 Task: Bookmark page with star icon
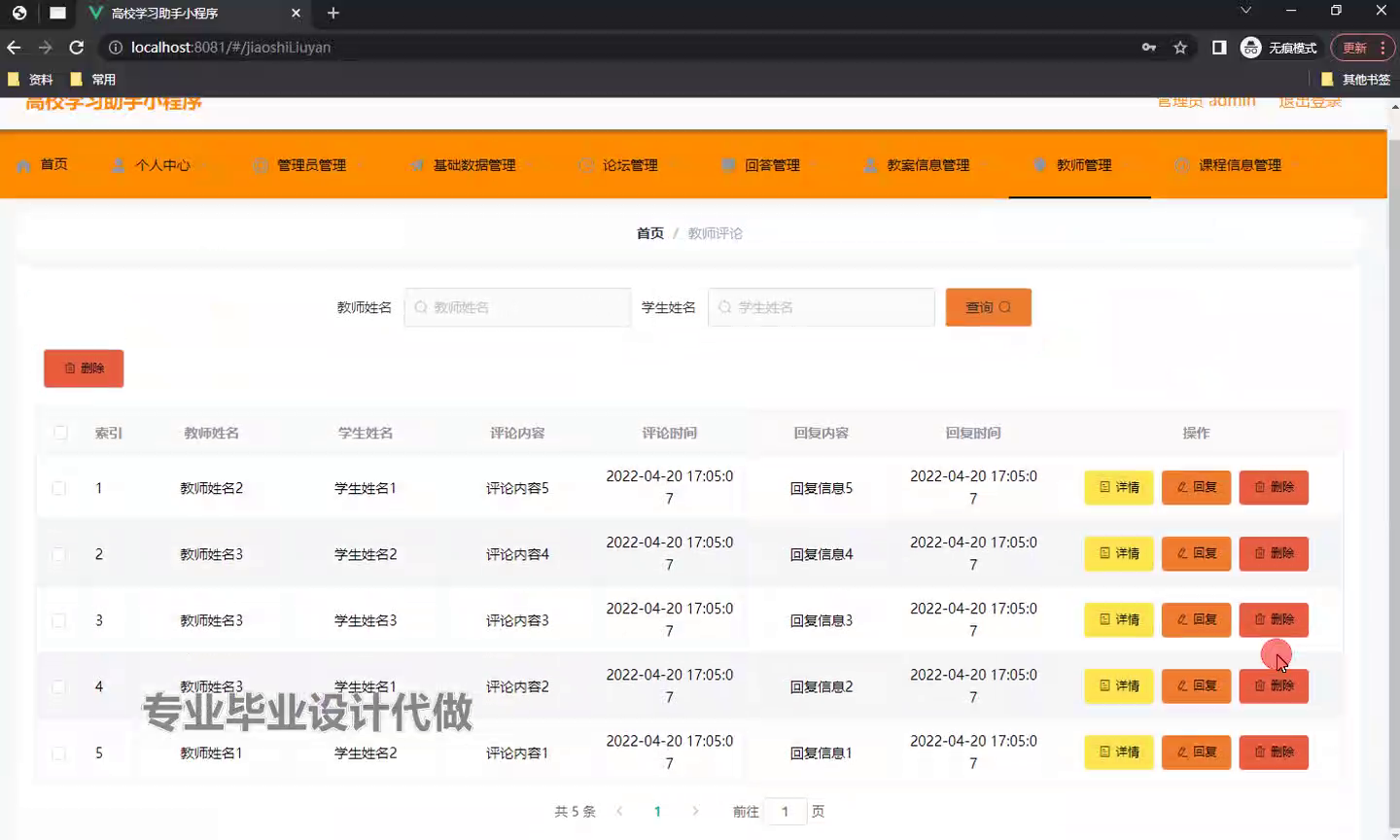click(1180, 47)
